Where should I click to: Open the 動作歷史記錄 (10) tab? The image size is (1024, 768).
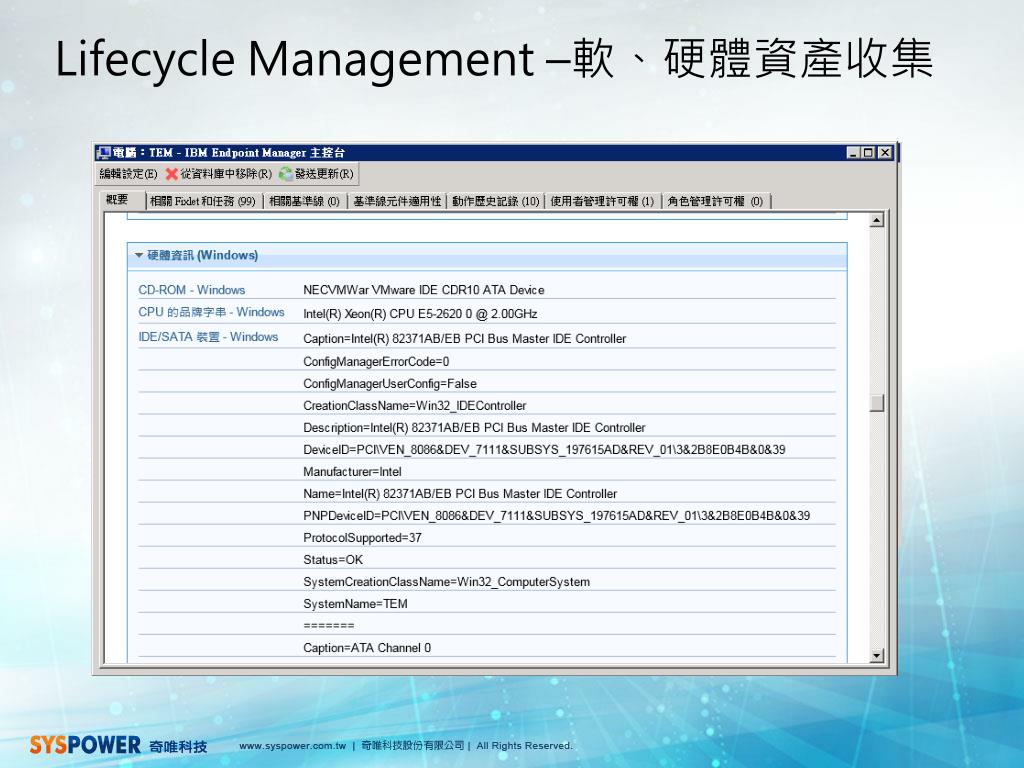[x=496, y=201]
